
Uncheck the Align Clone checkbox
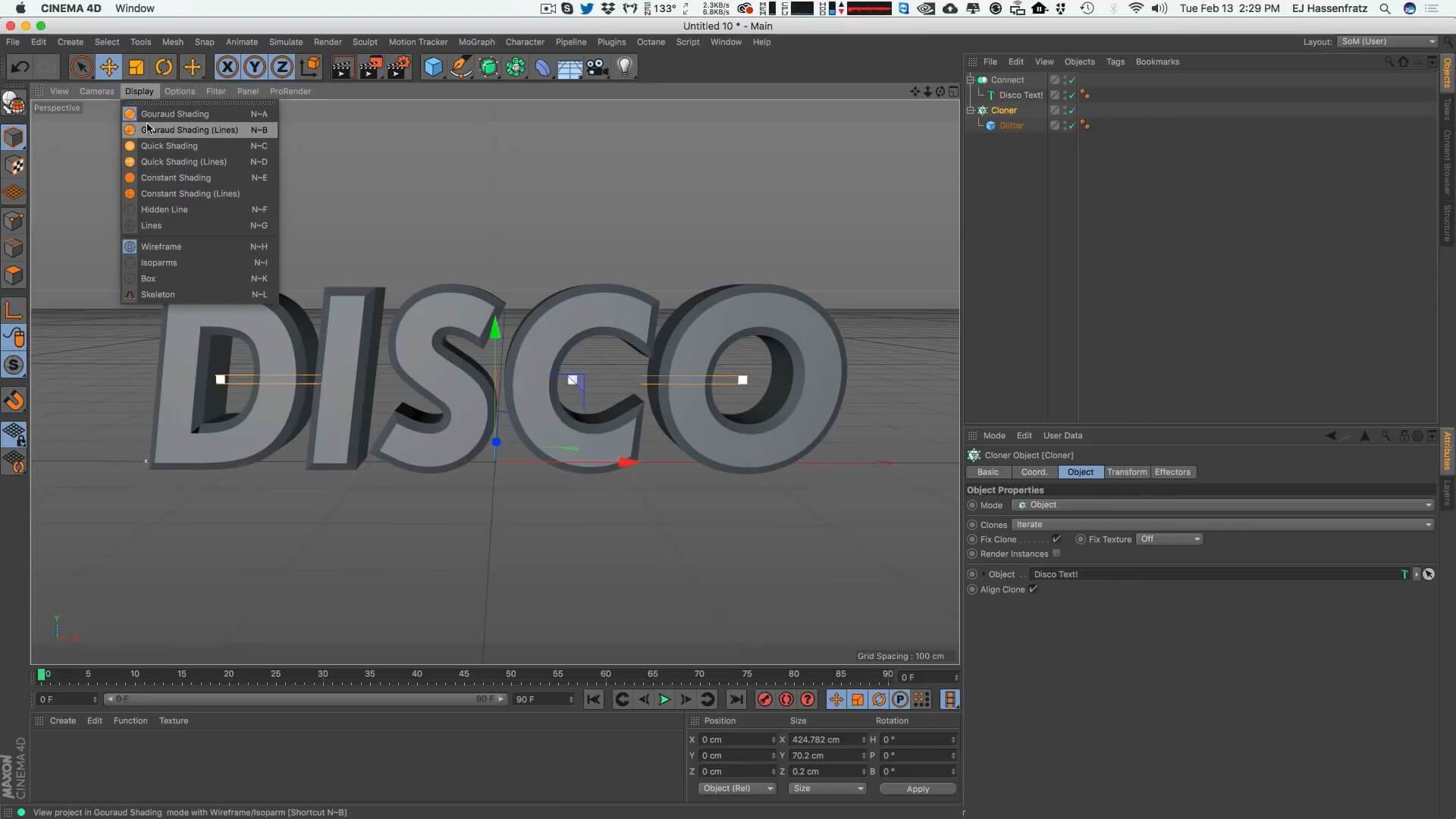[1033, 589]
